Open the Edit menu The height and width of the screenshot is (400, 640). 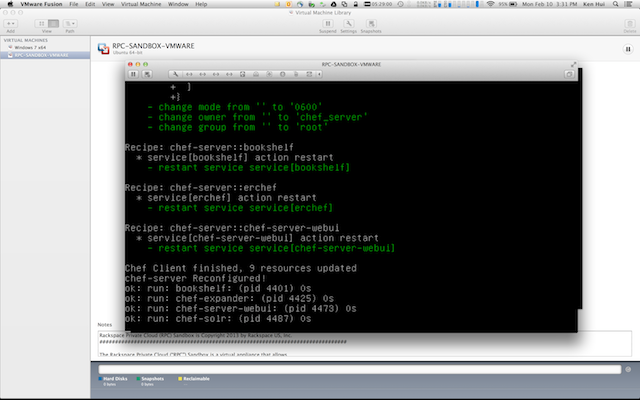[x=90, y=4]
